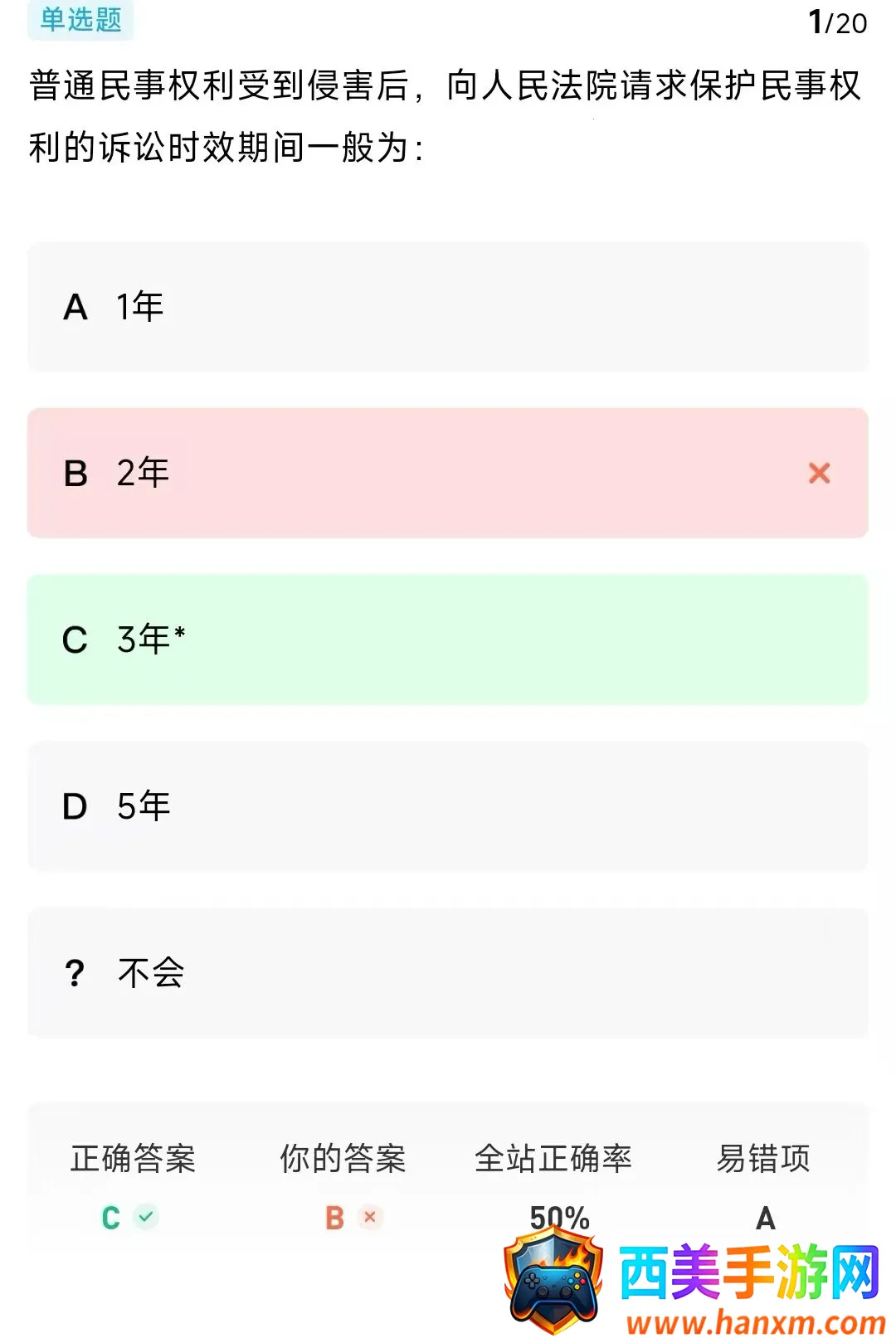Click the red letter B under 你的答案
This screenshot has height=1338, width=896.
point(334,1218)
